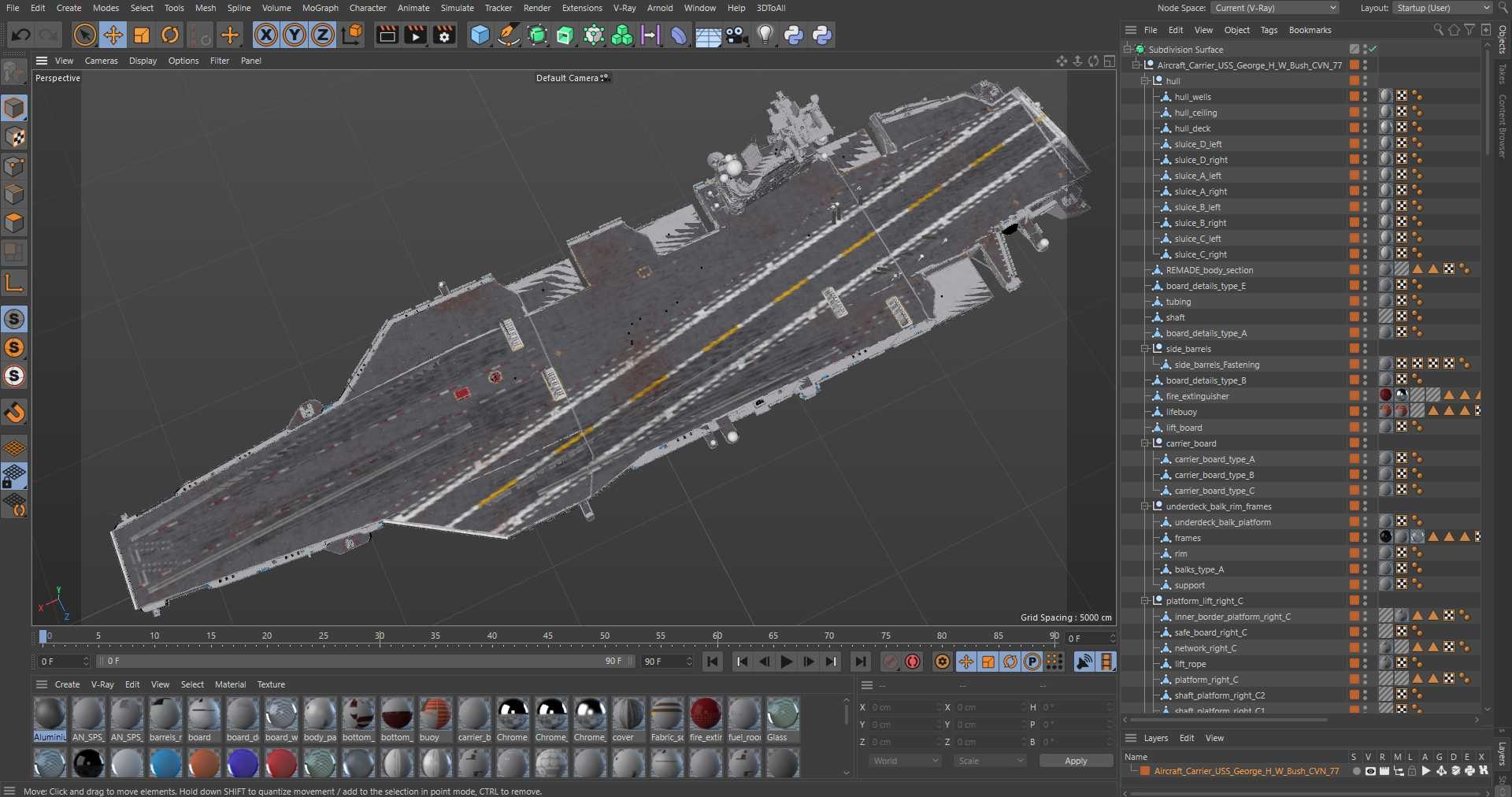The width and height of the screenshot is (1512, 797).
Task: Open the Scale coordinate mode dropdown
Action: coord(990,761)
